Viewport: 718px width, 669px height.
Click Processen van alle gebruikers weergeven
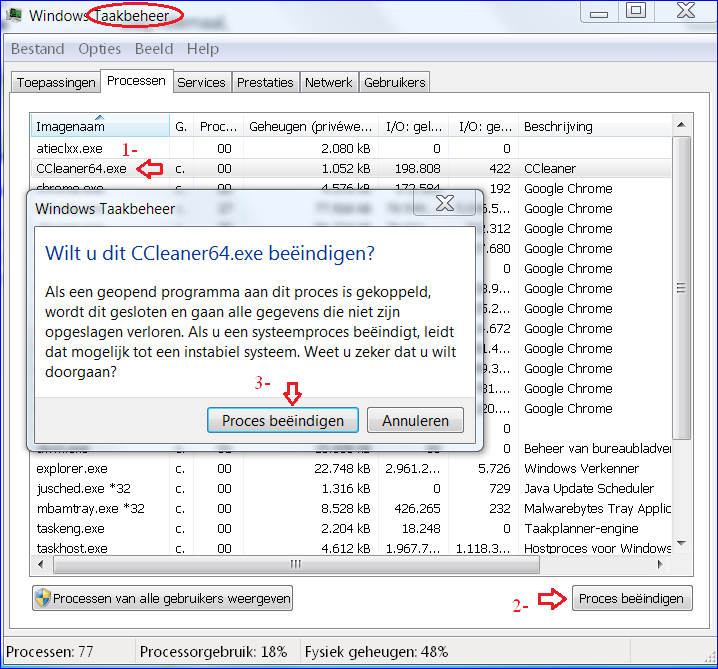[x=163, y=598]
